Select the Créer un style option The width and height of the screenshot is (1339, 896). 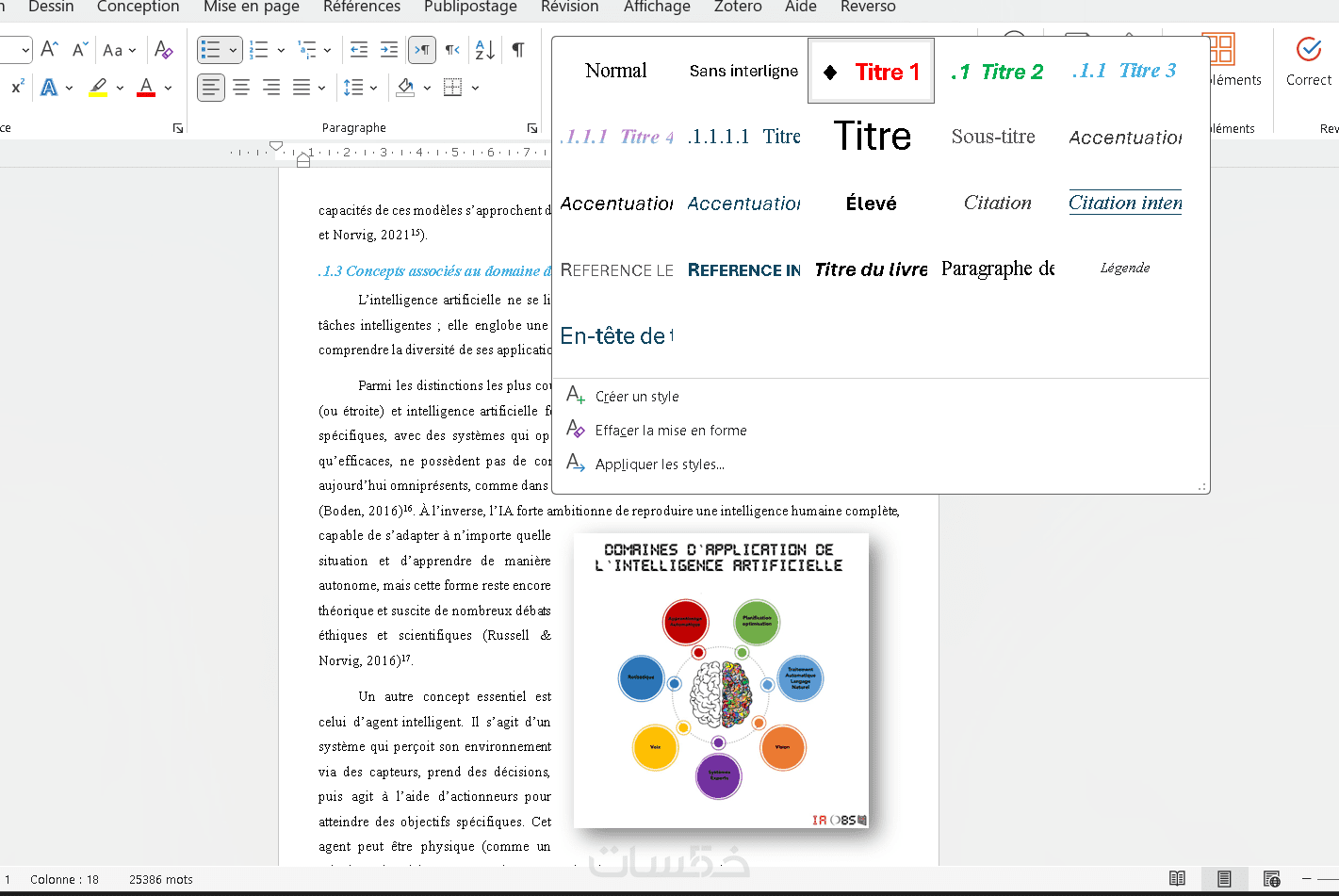coord(637,397)
